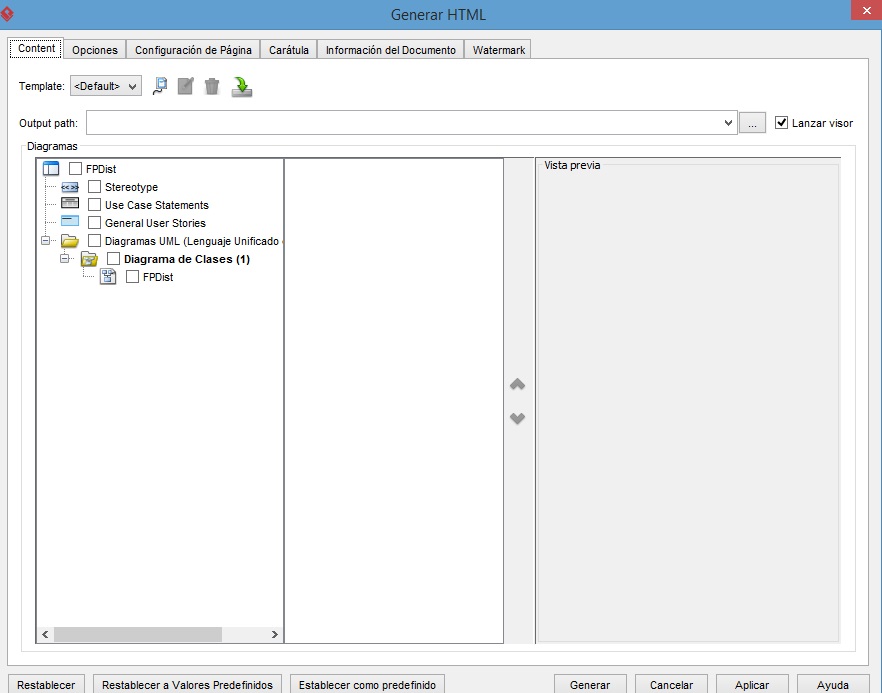This screenshot has height=693, width=882.
Task: Click the import template green arrow icon
Action: (x=241, y=87)
